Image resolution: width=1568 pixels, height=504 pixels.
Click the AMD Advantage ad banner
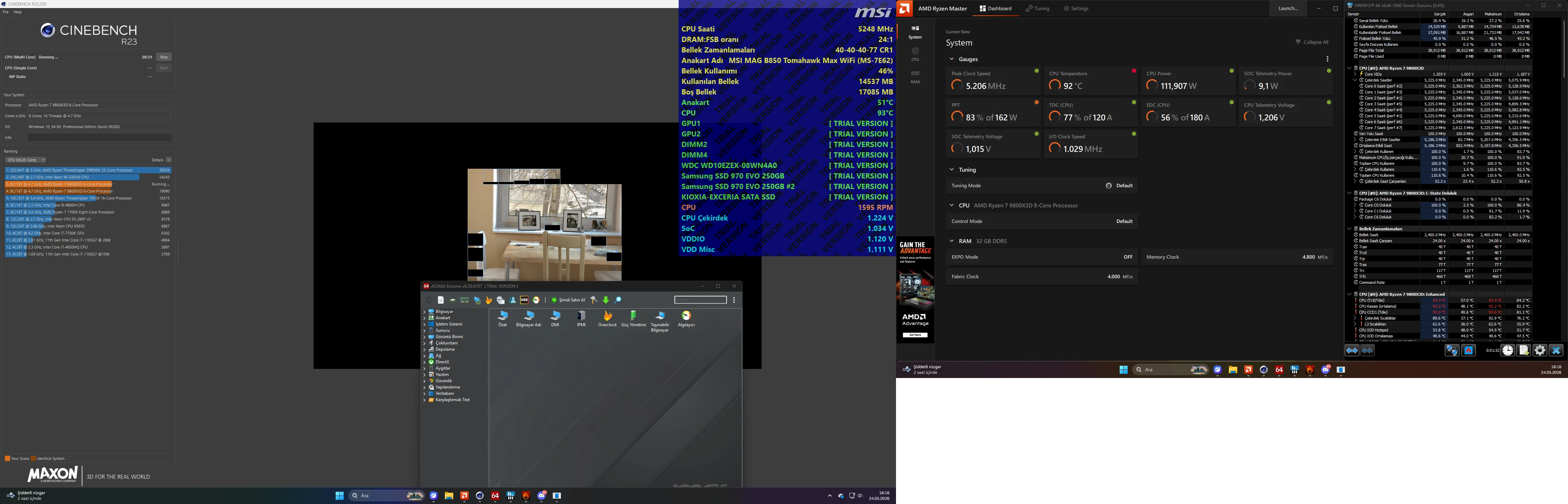point(916,290)
